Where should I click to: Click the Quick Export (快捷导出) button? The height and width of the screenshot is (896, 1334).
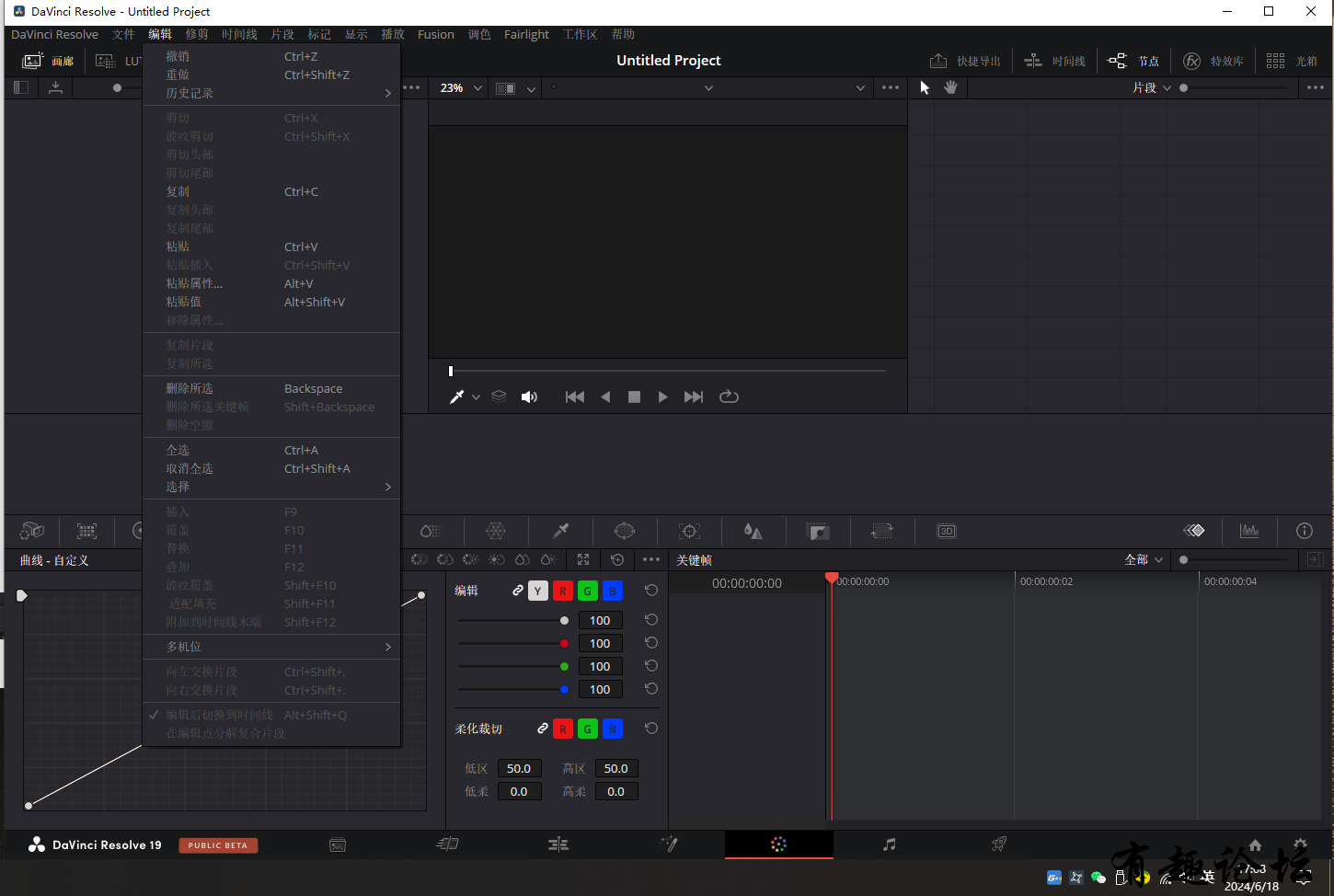(x=965, y=61)
